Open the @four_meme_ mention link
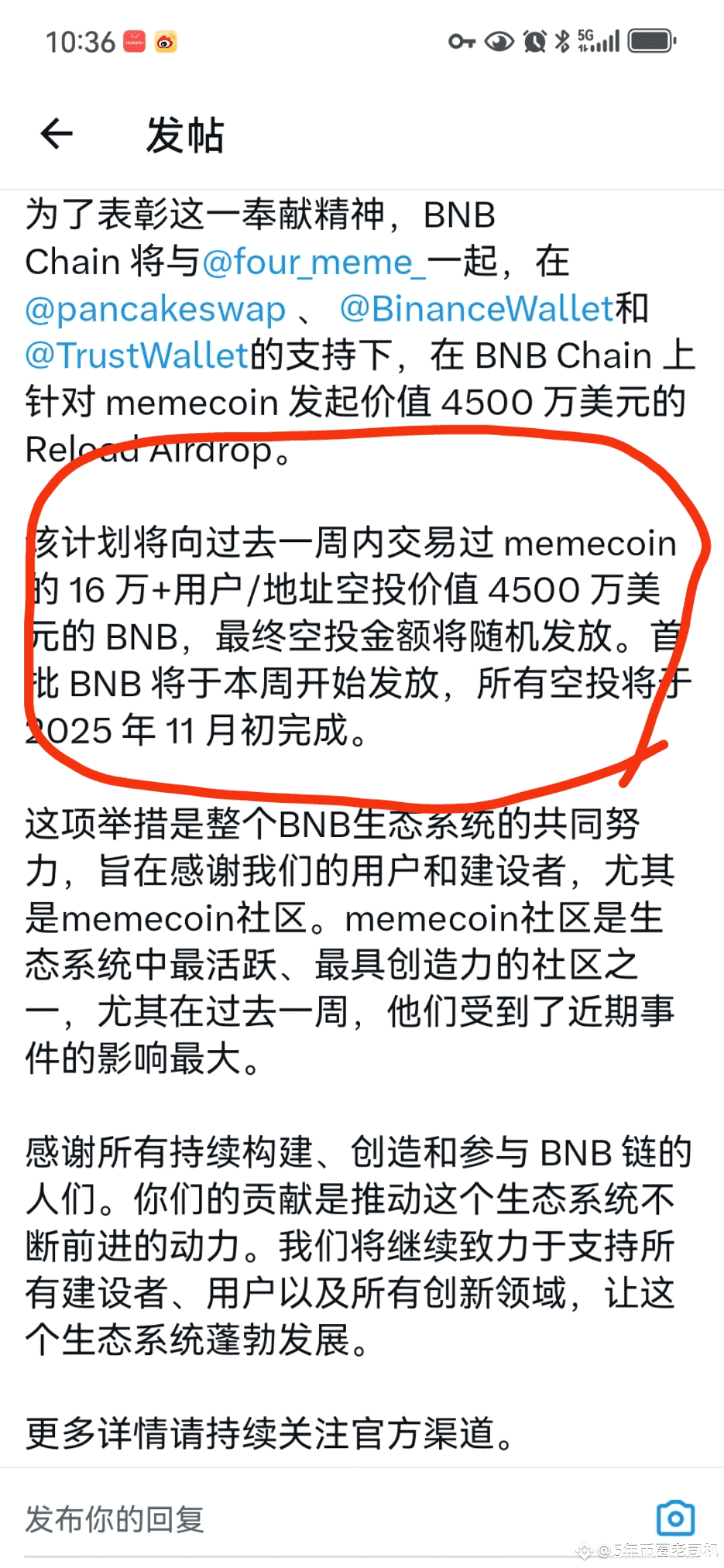 [314, 262]
